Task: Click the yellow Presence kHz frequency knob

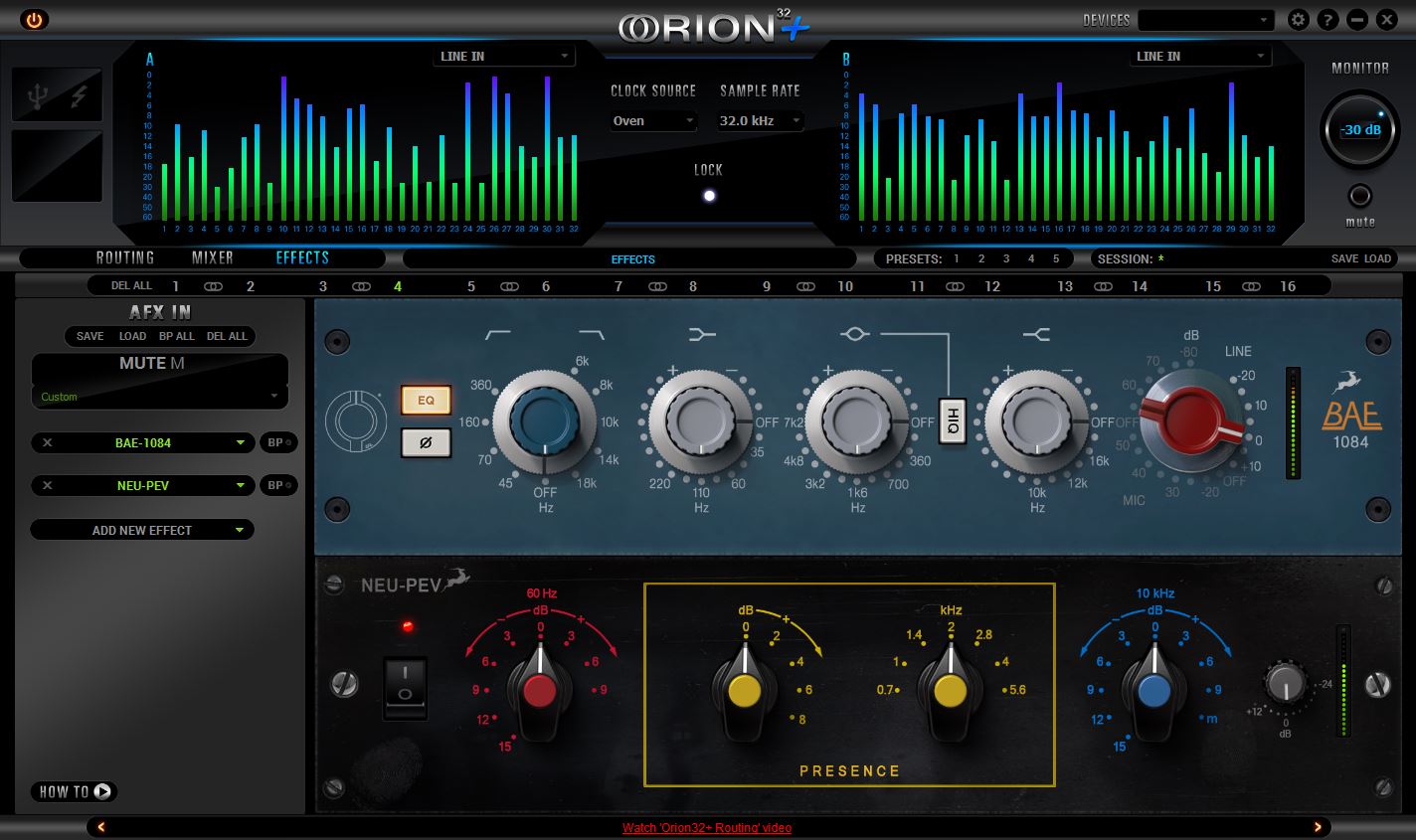Action: (950, 692)
